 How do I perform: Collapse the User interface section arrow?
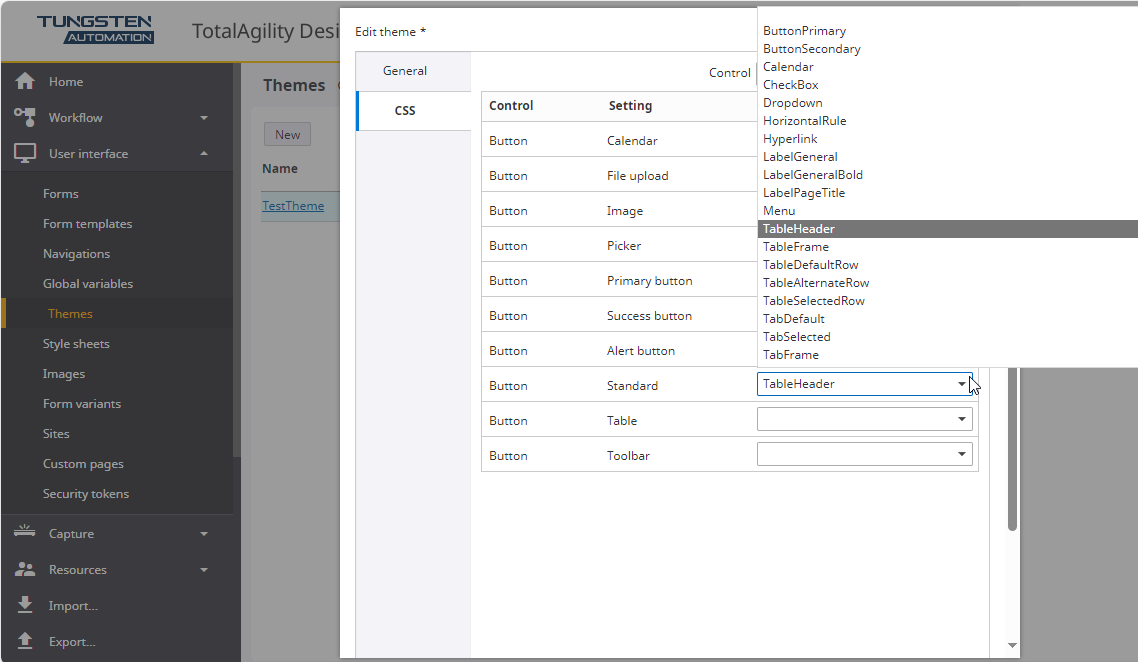[x=204, y=153]
